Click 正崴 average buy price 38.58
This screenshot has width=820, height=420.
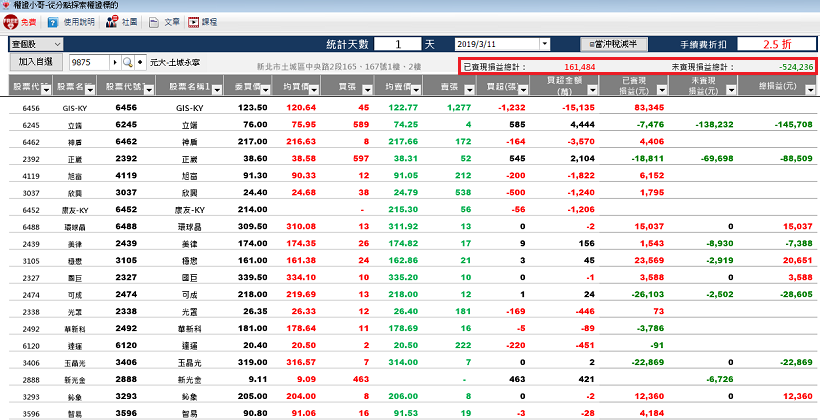click(x=304, y=158)
